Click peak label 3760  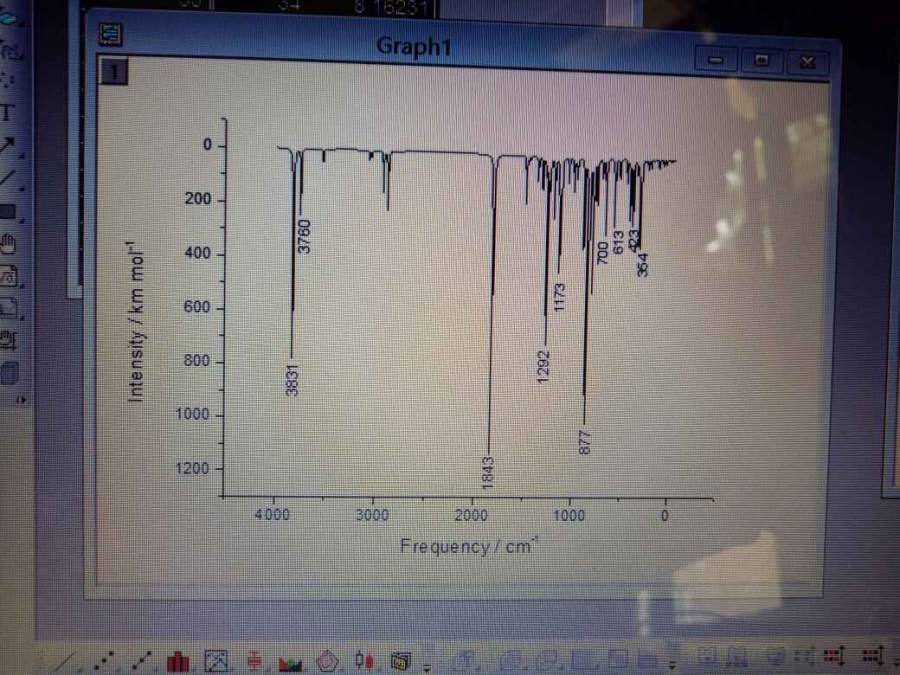click(x=304, y=236)
